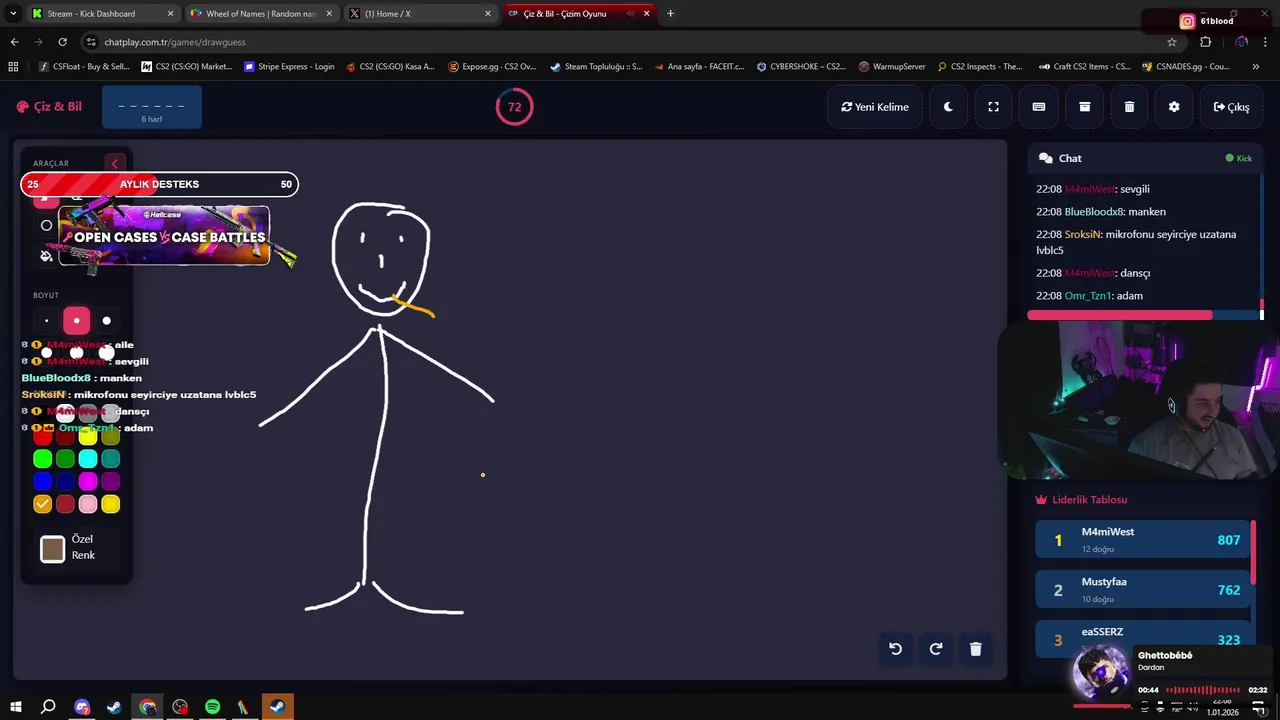This screenshot has height=720, width=1280.
Task: Select the medium brush size
Action: click(76, 321)
